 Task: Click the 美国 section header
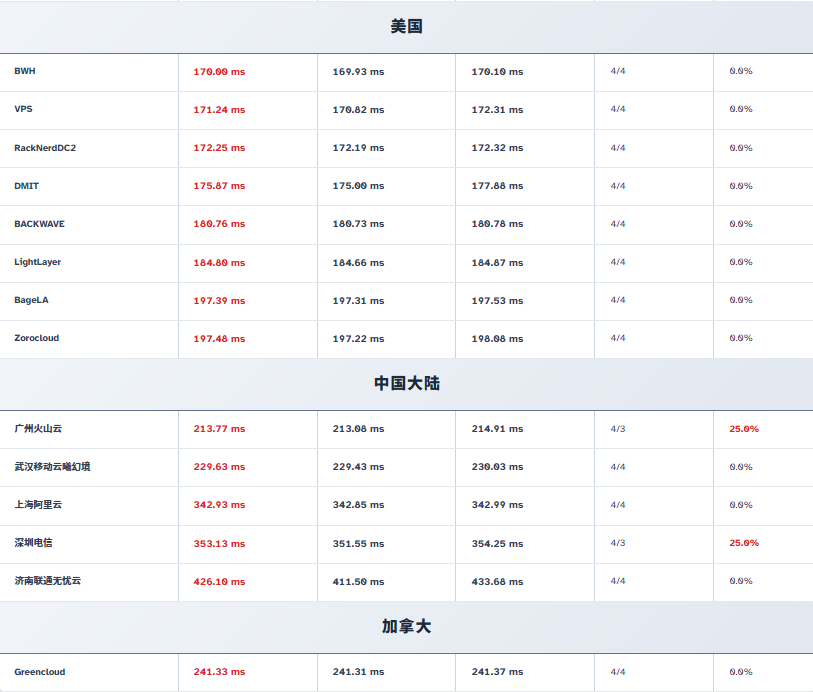[406, 27]
